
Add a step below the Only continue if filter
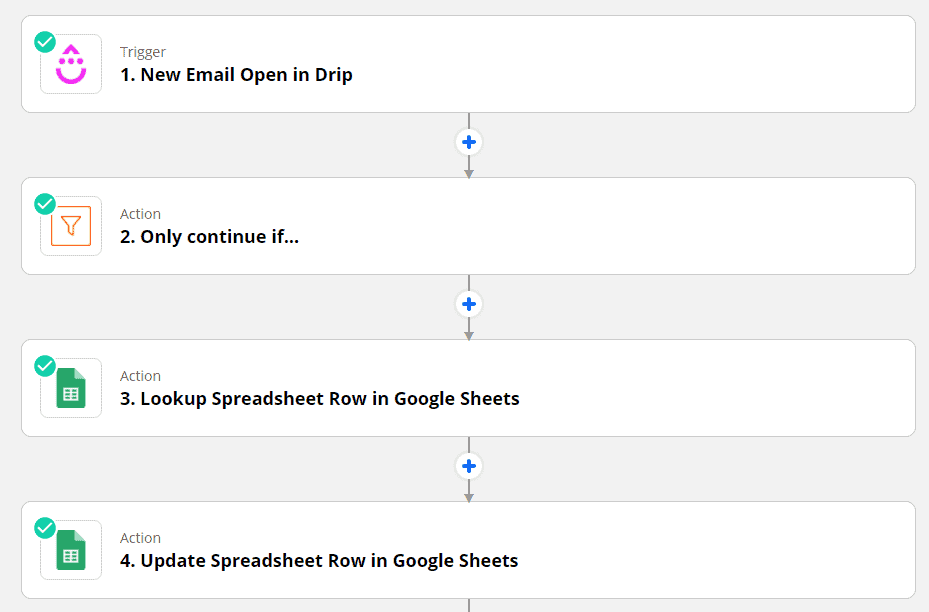pos(469,304)
